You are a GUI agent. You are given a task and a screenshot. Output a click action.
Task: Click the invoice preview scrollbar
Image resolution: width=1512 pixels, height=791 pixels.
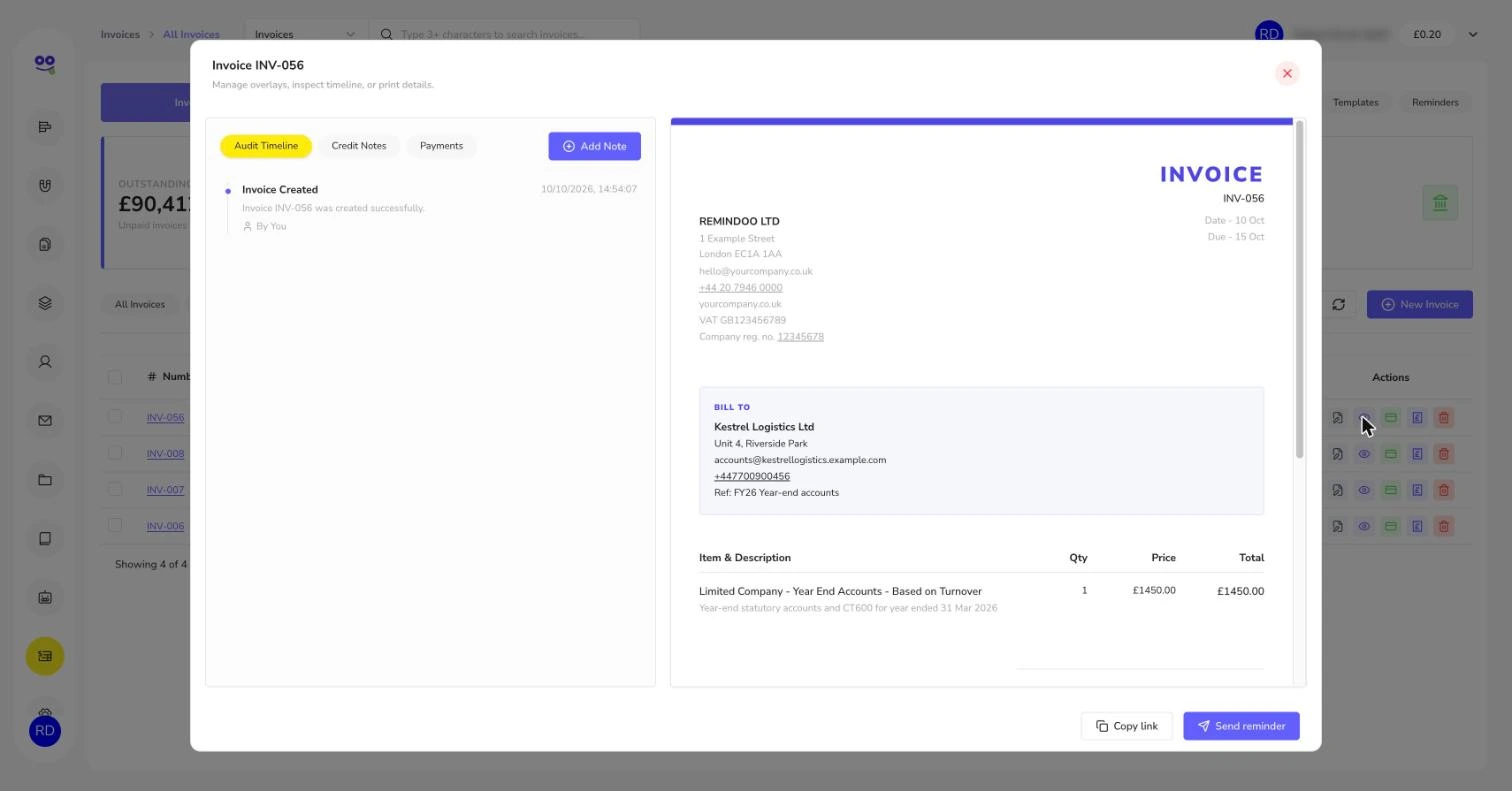tap(1299, 290)
